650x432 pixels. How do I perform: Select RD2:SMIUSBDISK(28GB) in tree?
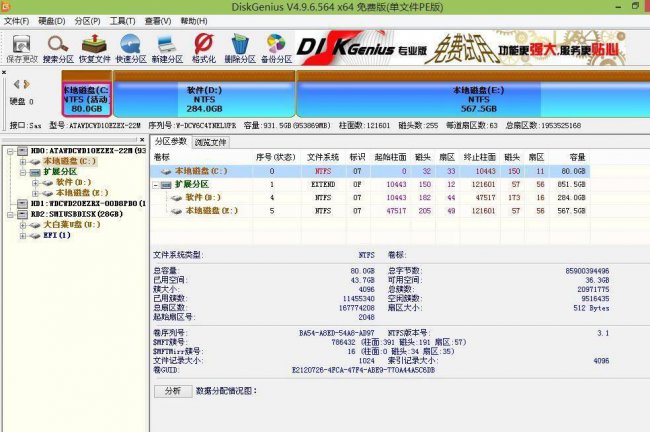coord(77,214)
